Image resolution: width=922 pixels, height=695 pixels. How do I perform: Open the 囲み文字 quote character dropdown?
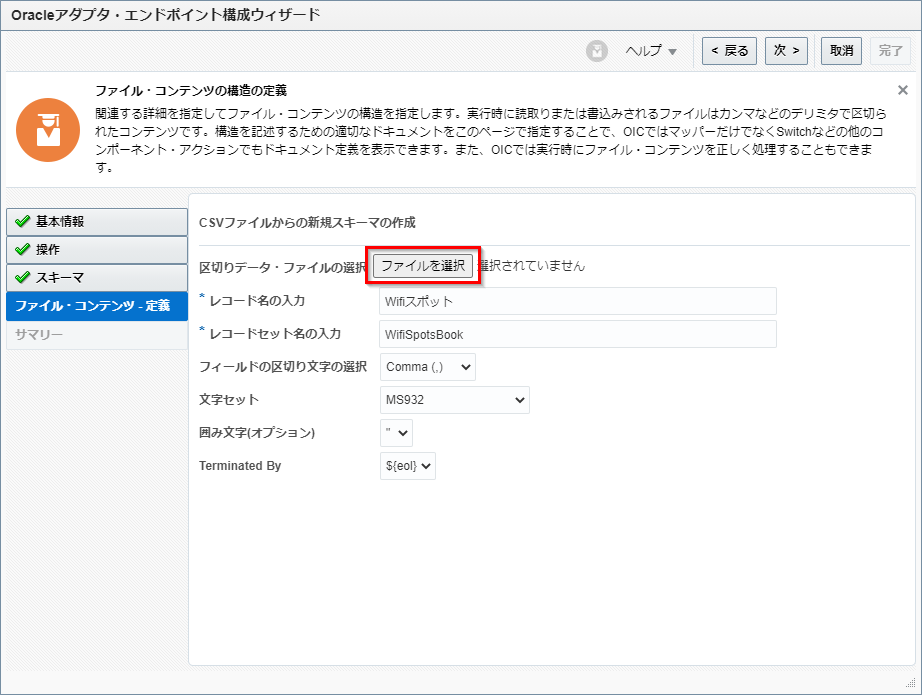coord(396,433)
